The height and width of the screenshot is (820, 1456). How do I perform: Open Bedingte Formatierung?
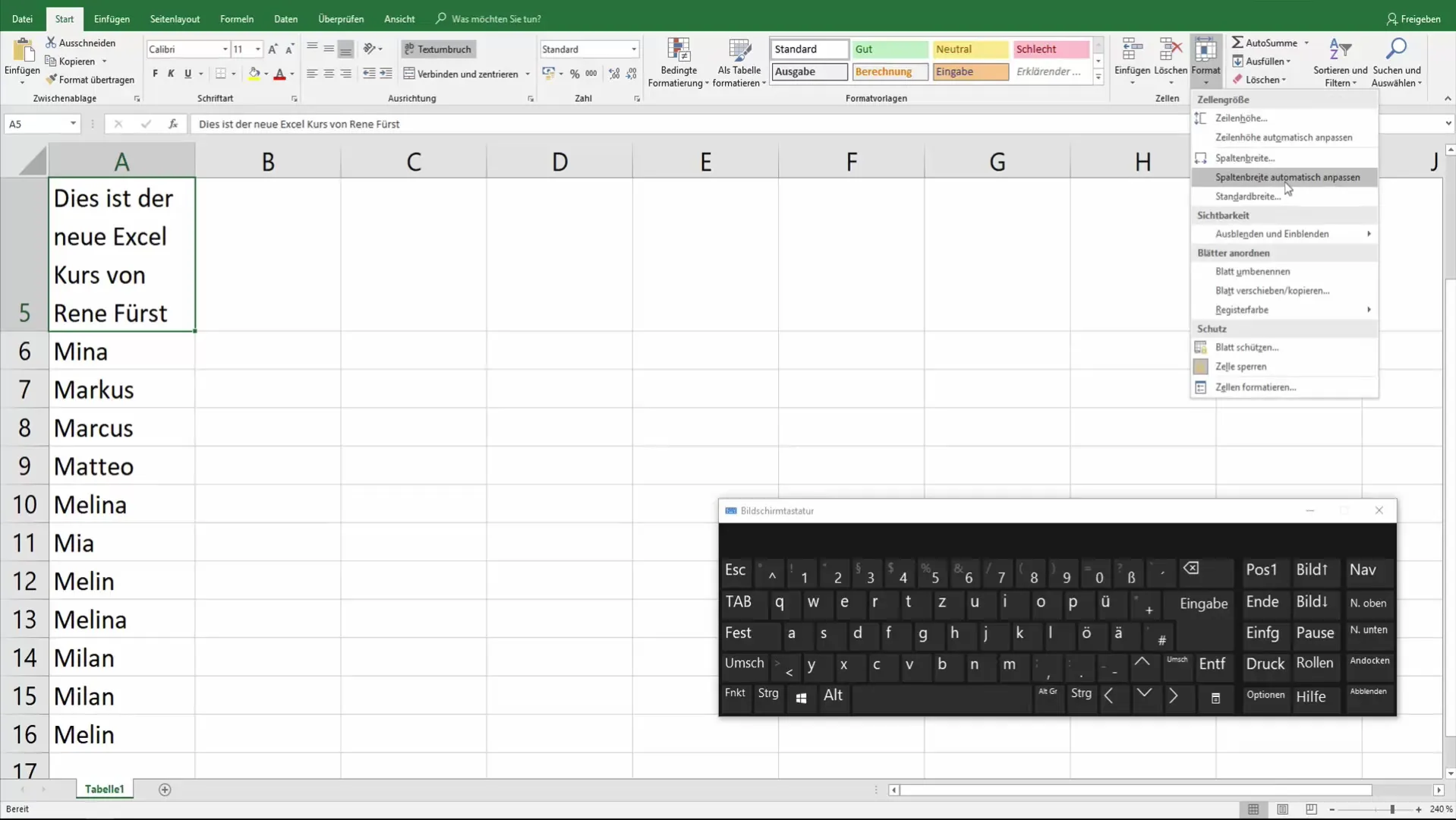point(678,64)
